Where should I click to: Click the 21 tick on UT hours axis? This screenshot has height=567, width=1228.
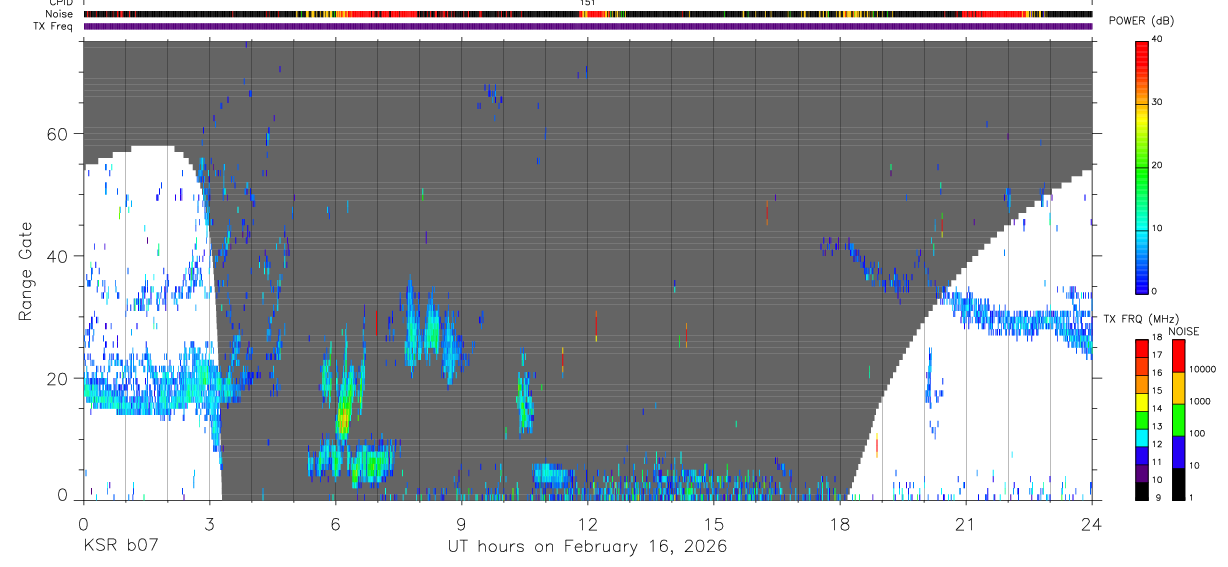click(966, 523)
